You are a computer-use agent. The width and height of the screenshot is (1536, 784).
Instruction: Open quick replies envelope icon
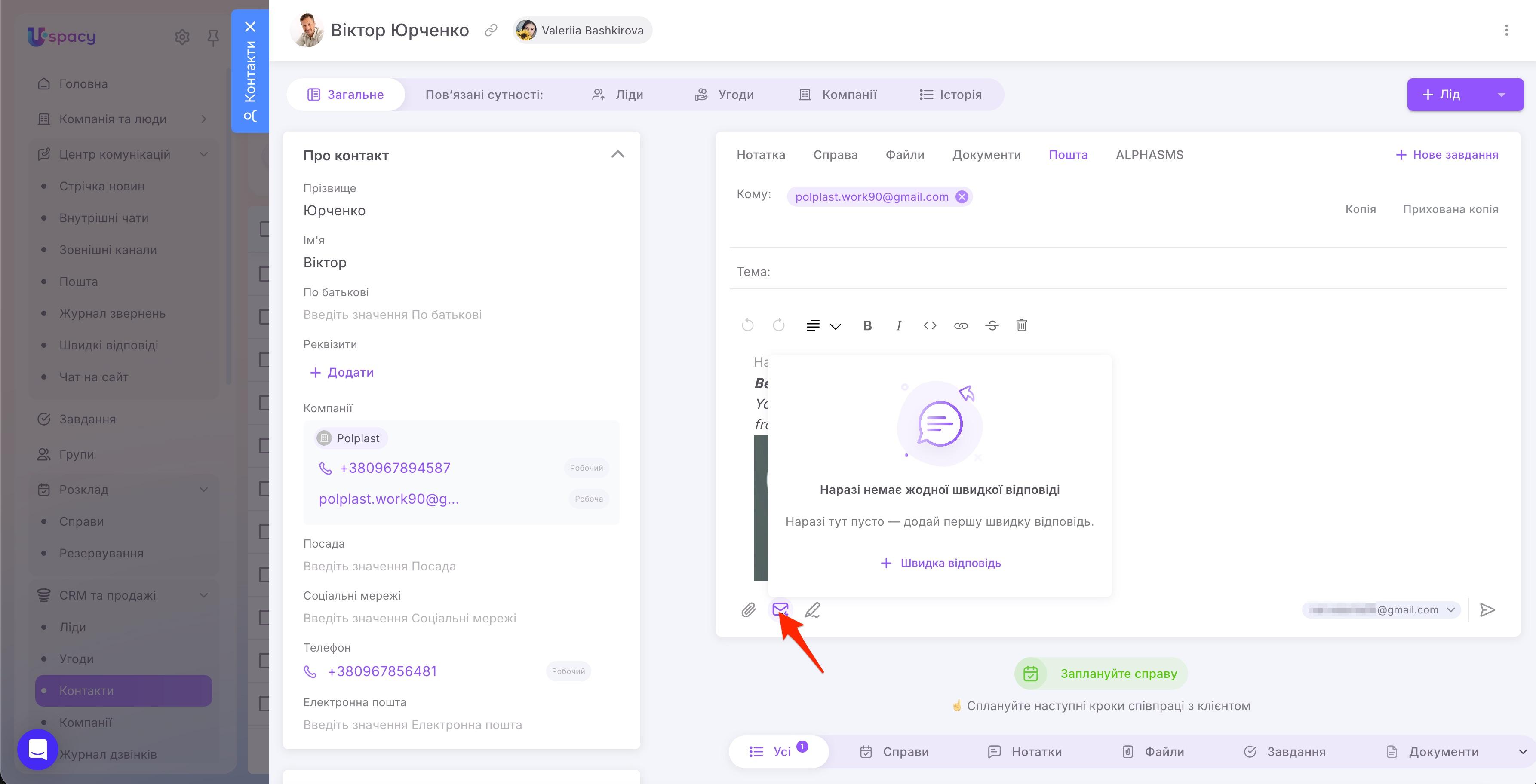[x=780, y=609]
